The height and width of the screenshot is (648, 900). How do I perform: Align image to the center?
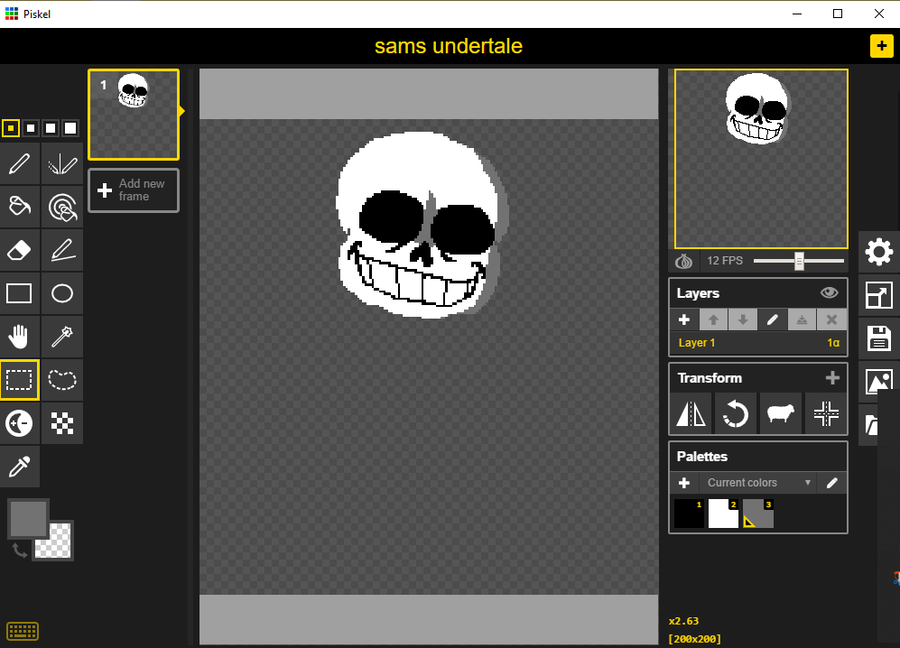coord(826,413)
